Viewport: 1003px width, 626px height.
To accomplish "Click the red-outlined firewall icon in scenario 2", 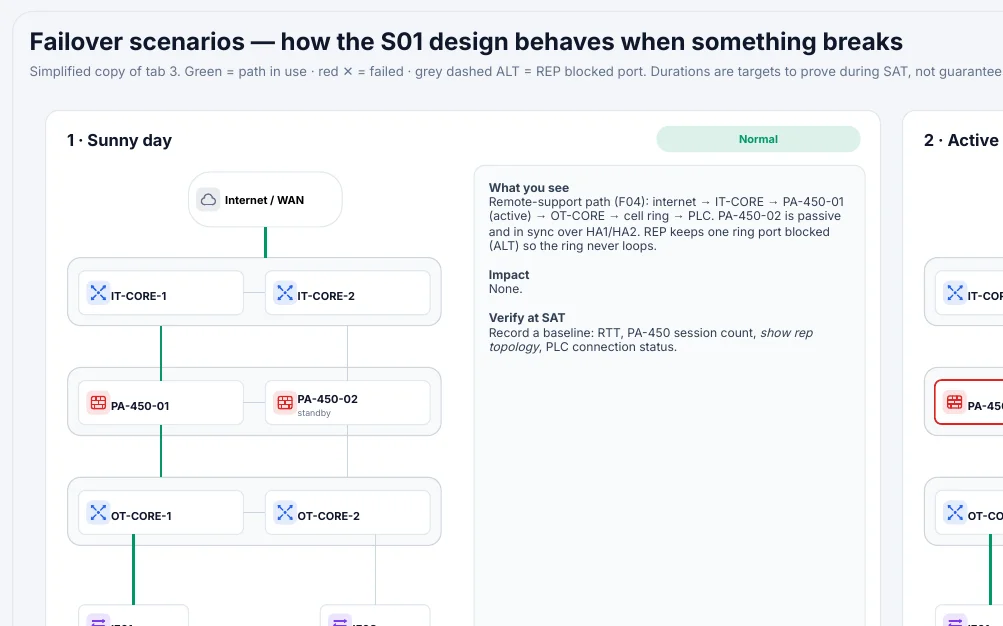I will point(954,402).
